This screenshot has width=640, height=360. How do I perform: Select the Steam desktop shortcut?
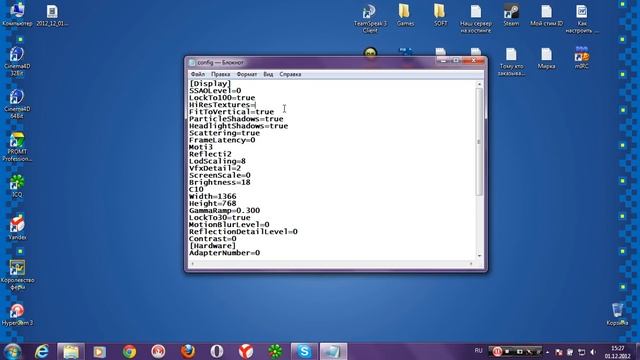[x=511, y=15]
